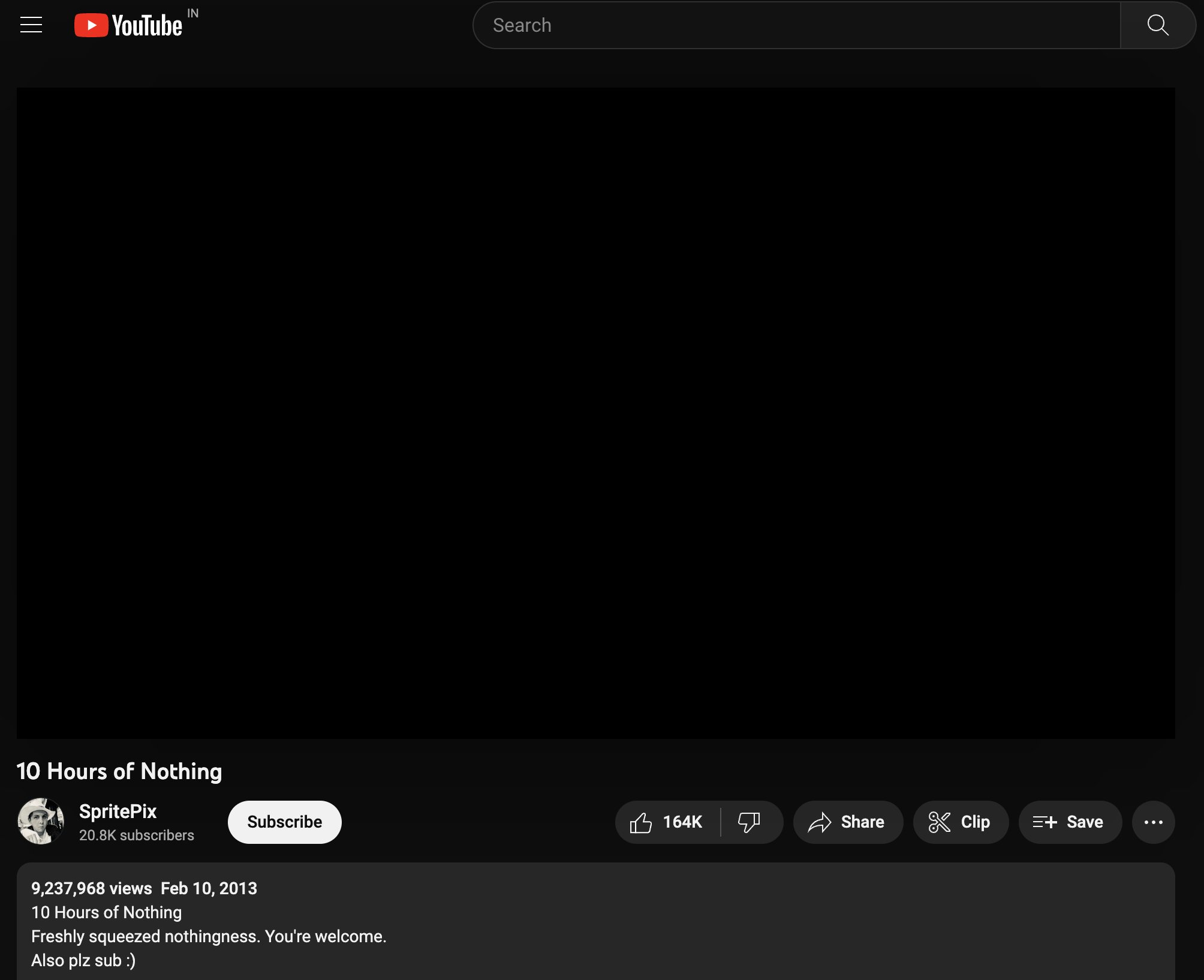Click the search magnifier icon
This screenshot has width=1204, height=980.
(x=1158, y=25)
